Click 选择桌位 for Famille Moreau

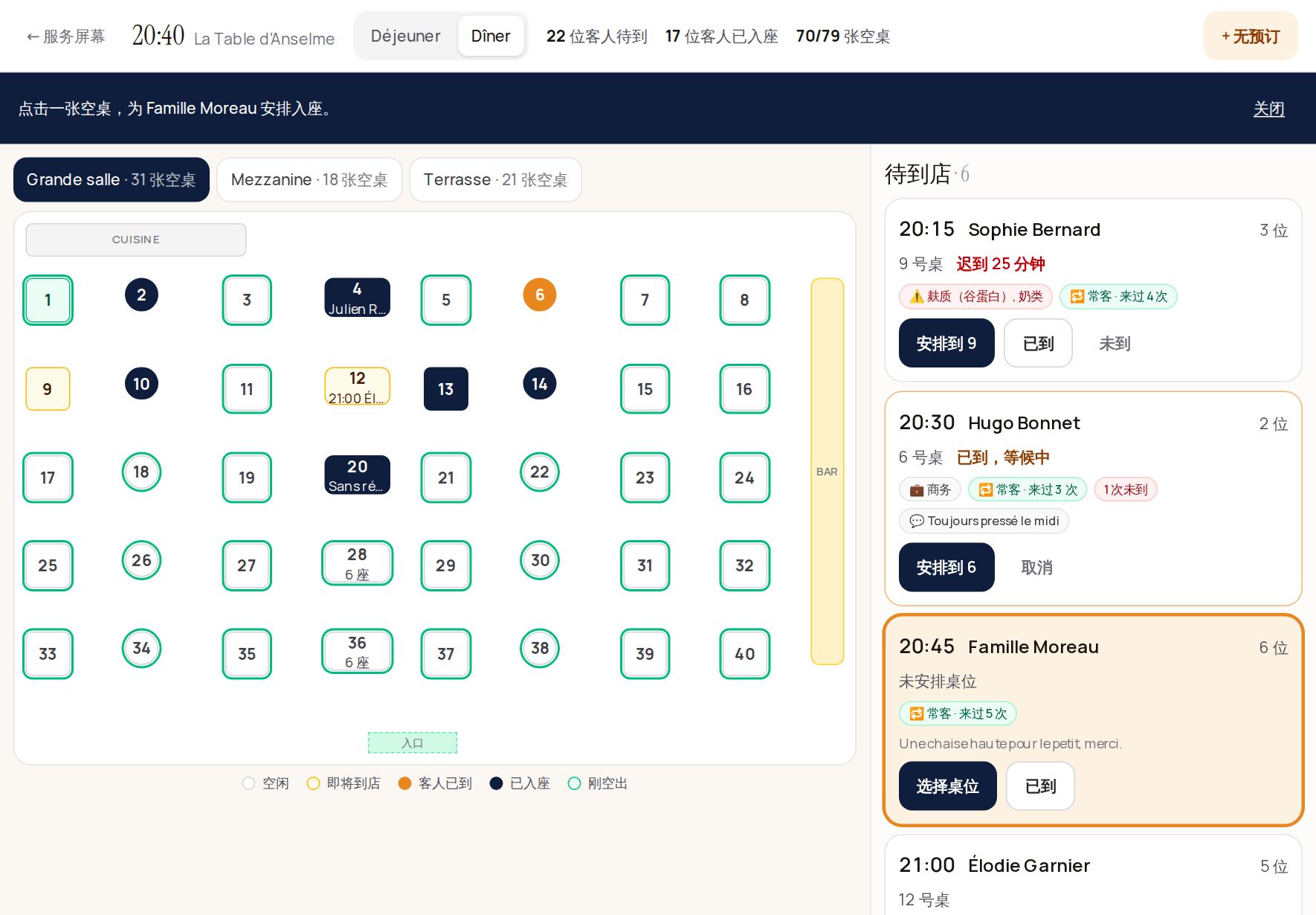pos(947,786)
